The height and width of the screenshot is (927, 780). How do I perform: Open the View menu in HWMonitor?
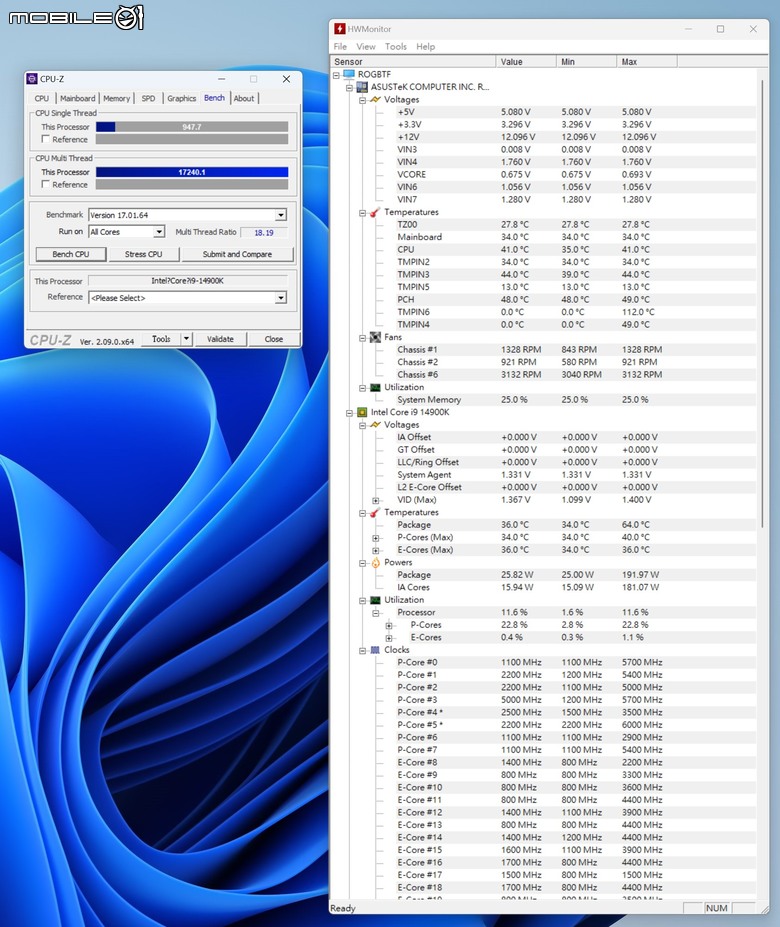click(x=365, y=46)
